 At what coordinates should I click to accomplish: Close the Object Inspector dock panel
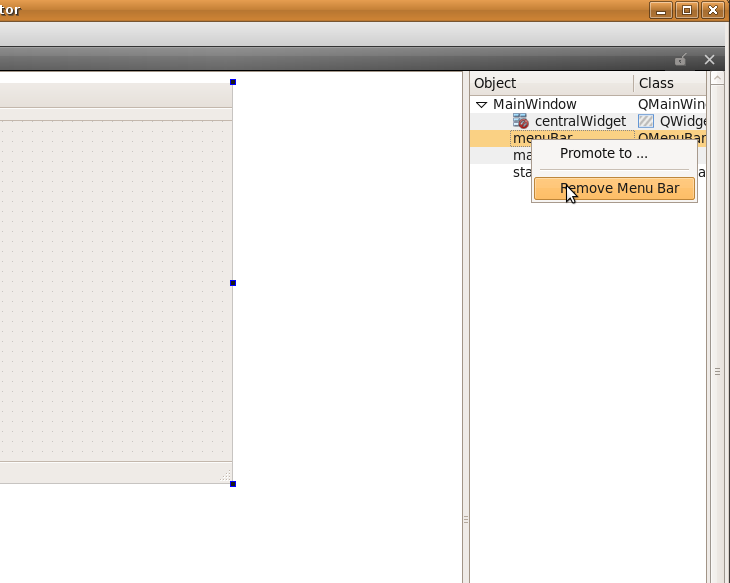click(x=710, y=60)
